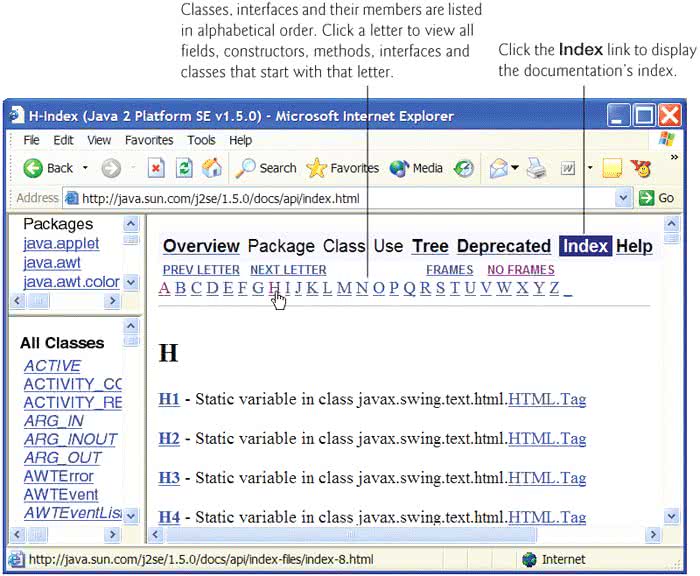Open the Favorites menu
The image size is (700, 576).
[x=149, y=140]
